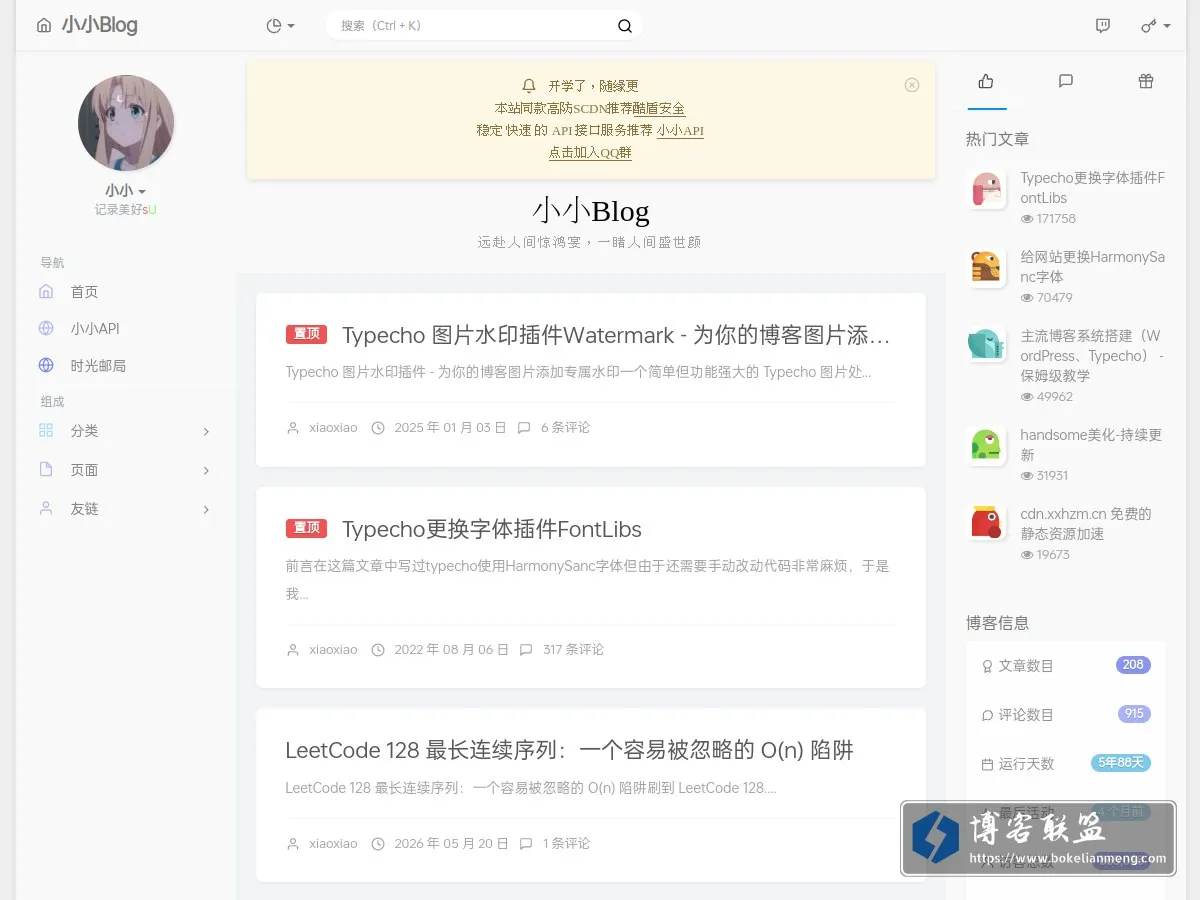
Task: Open the chat bubble icon in header
Action: [1102, 26]
